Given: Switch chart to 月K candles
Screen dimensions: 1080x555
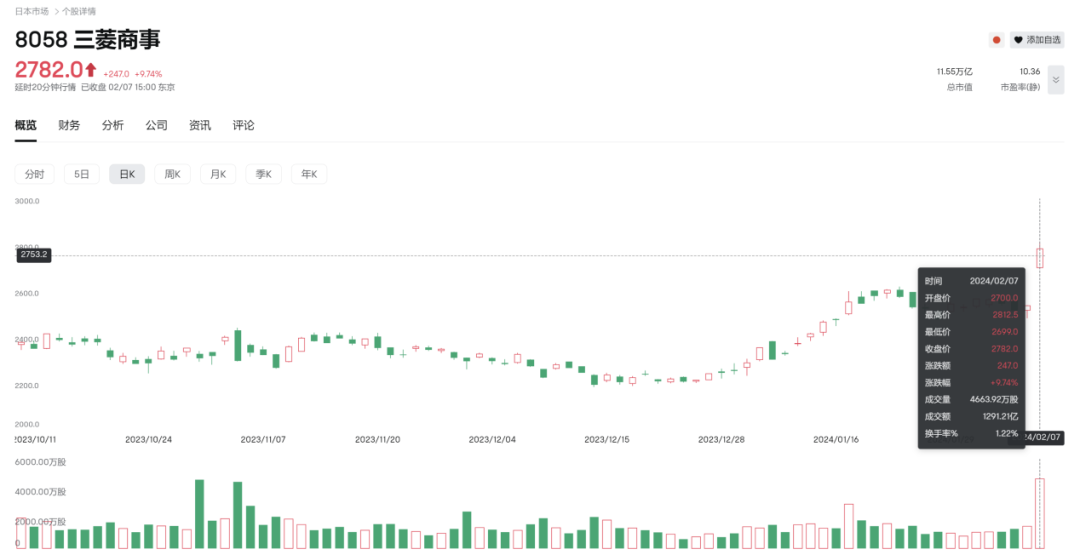Looking at the screenshot, I should [x=218, y=174].
